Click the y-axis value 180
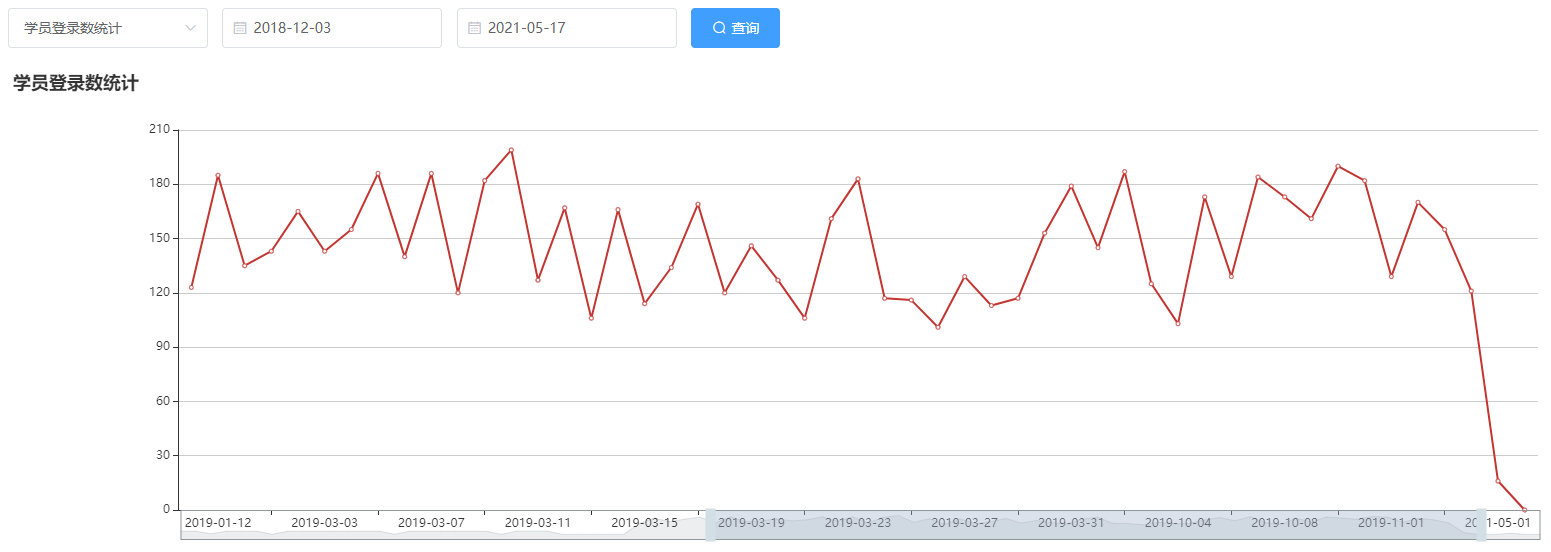The height and width of the screenshot is (552, 1551). coord(158,184)
